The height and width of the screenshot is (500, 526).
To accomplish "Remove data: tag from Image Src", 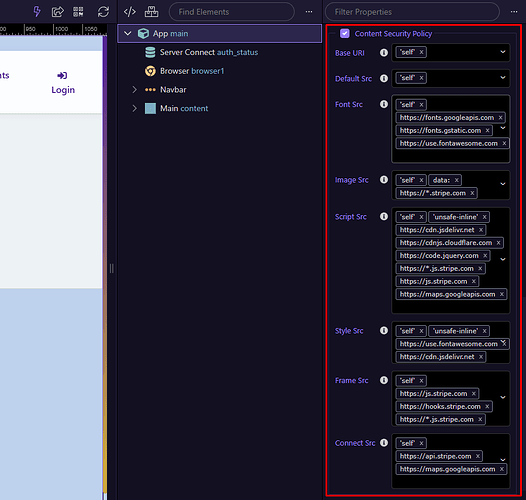I will tap(457, 180).
